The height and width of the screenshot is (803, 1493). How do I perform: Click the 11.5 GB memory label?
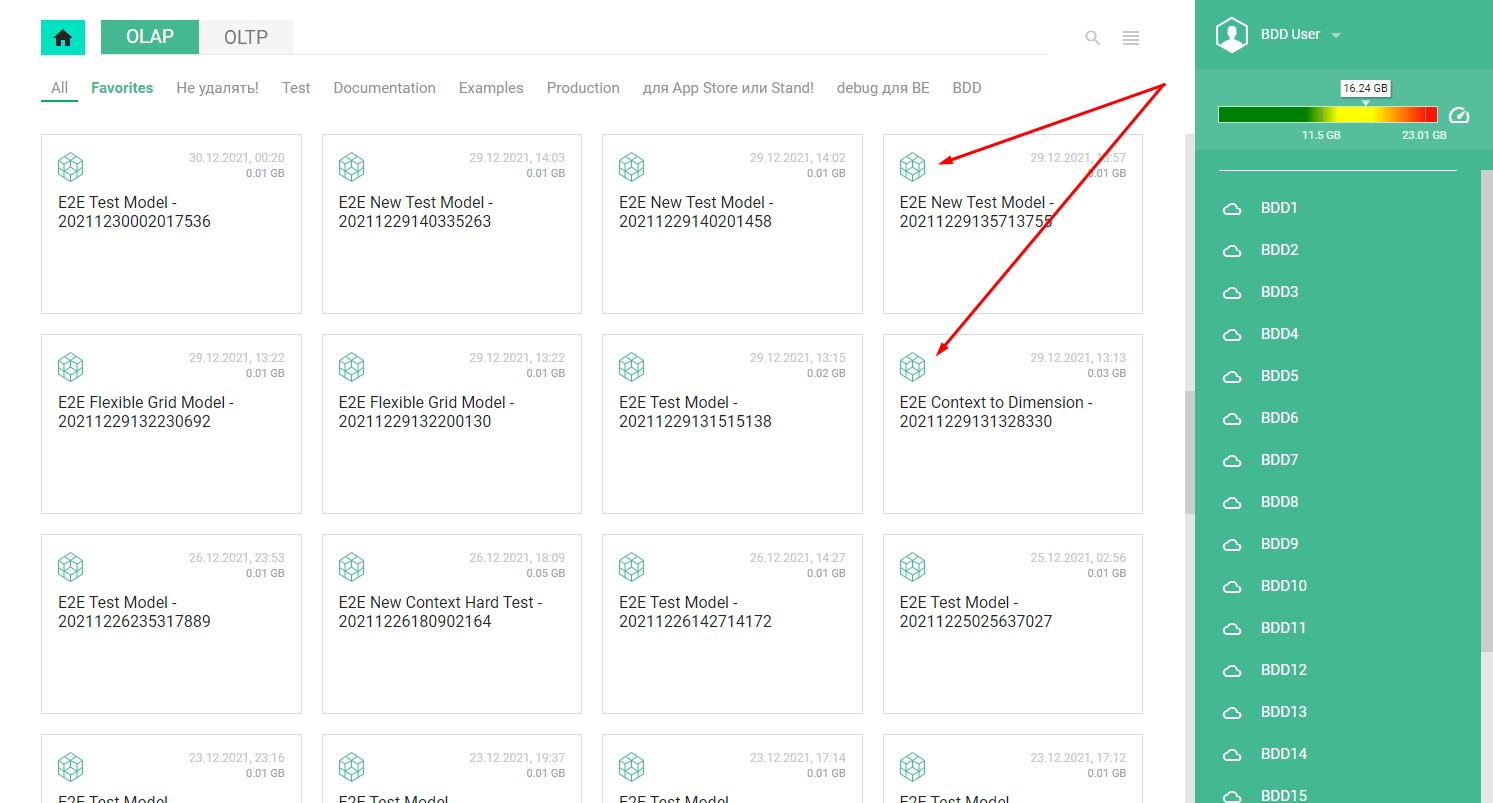(1321, 135)
